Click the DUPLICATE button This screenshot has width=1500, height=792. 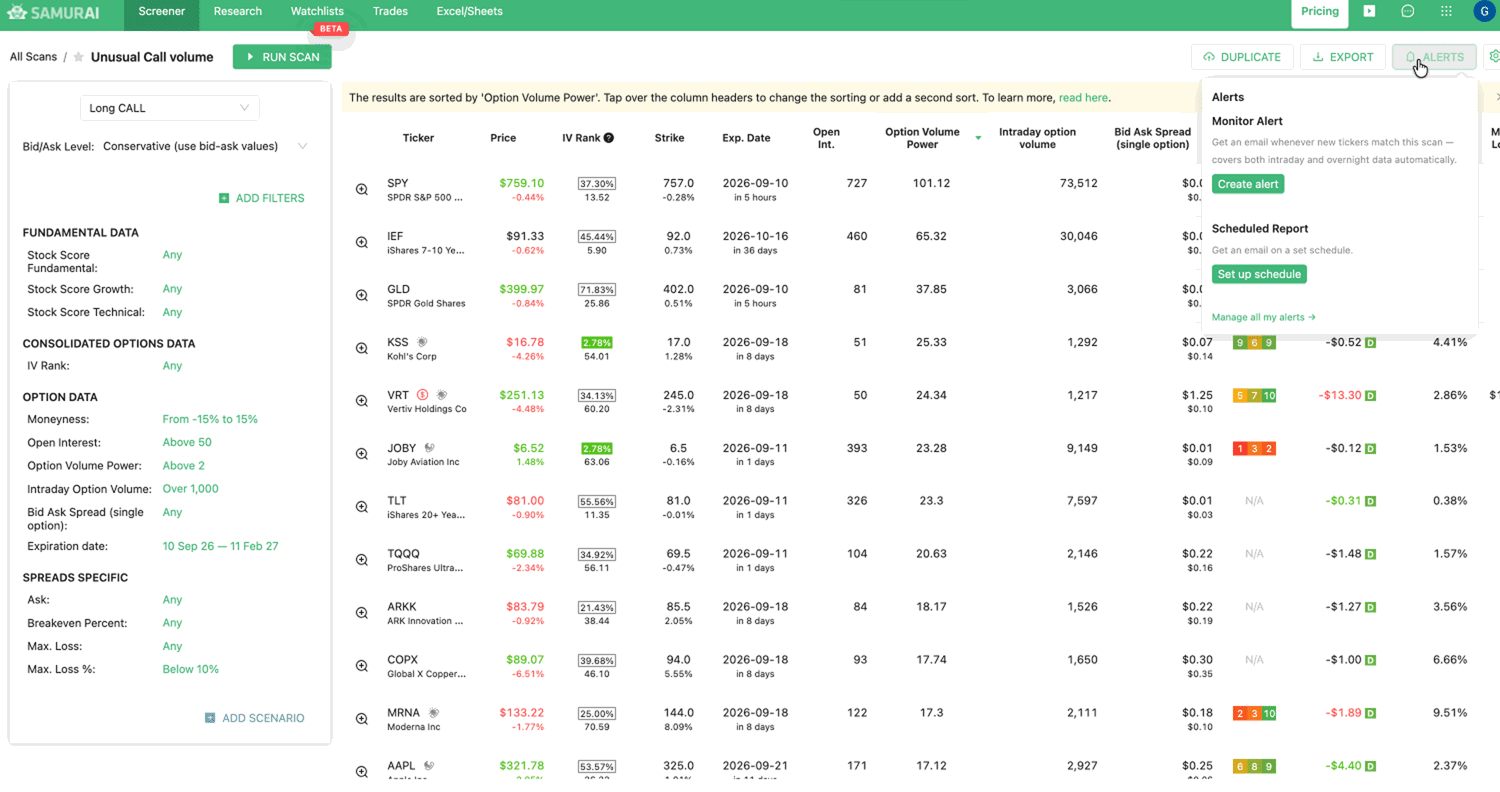(1242, 57)
